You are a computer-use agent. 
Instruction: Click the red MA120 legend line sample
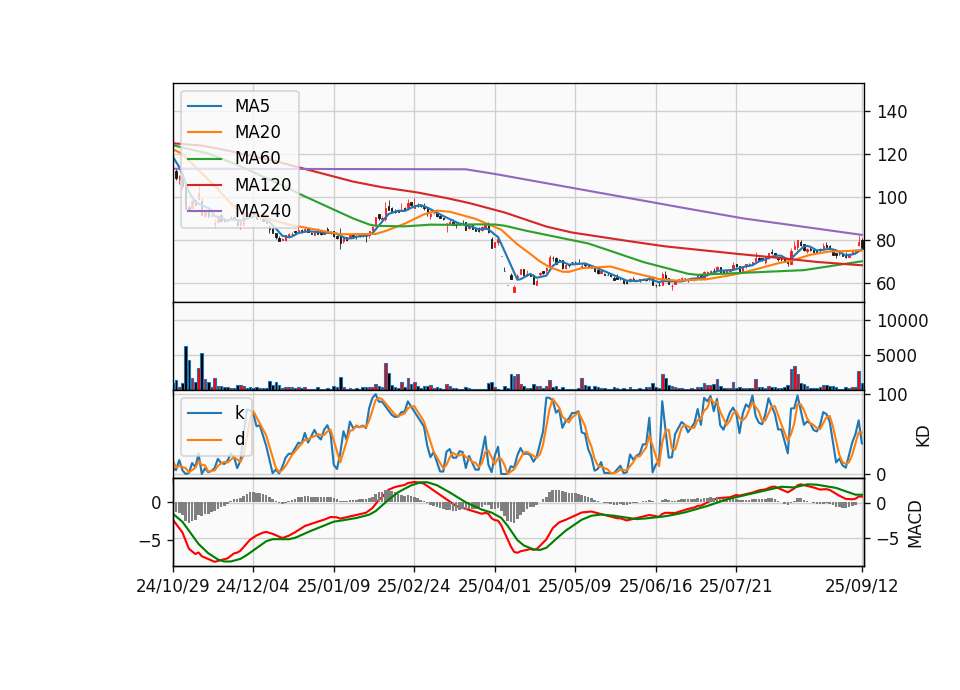pos(204,185)
